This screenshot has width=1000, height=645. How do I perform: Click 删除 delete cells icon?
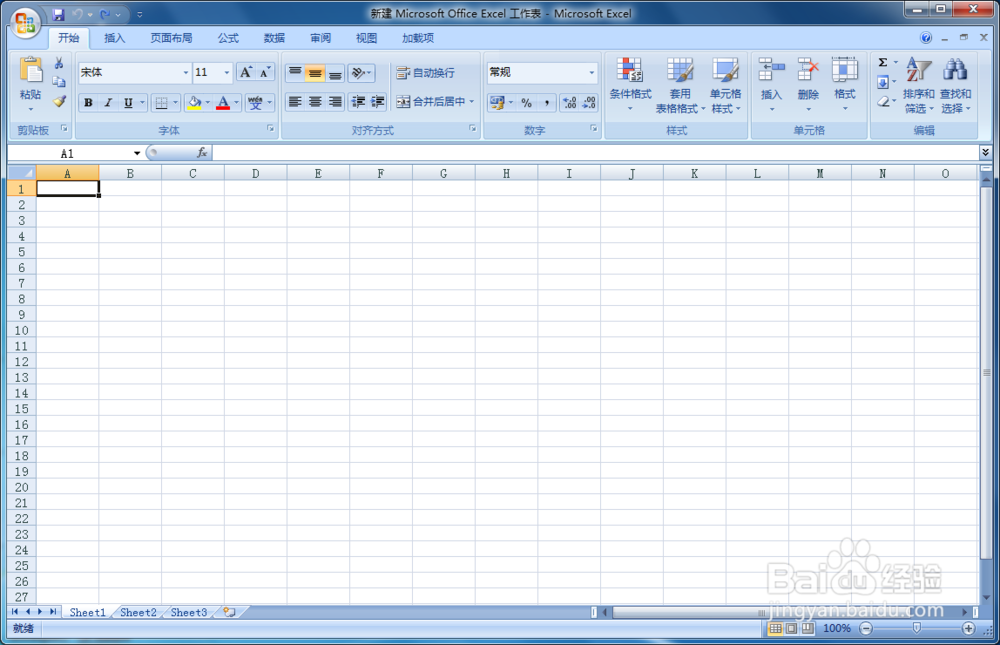coord(808,70)
